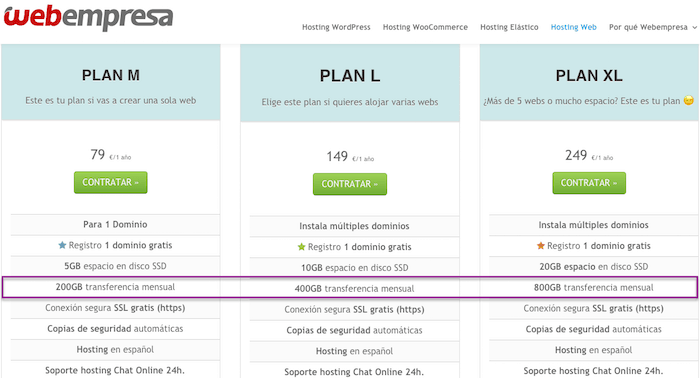
Task: Click CONTRATAR button for Plan L
Action: [350, 184]
